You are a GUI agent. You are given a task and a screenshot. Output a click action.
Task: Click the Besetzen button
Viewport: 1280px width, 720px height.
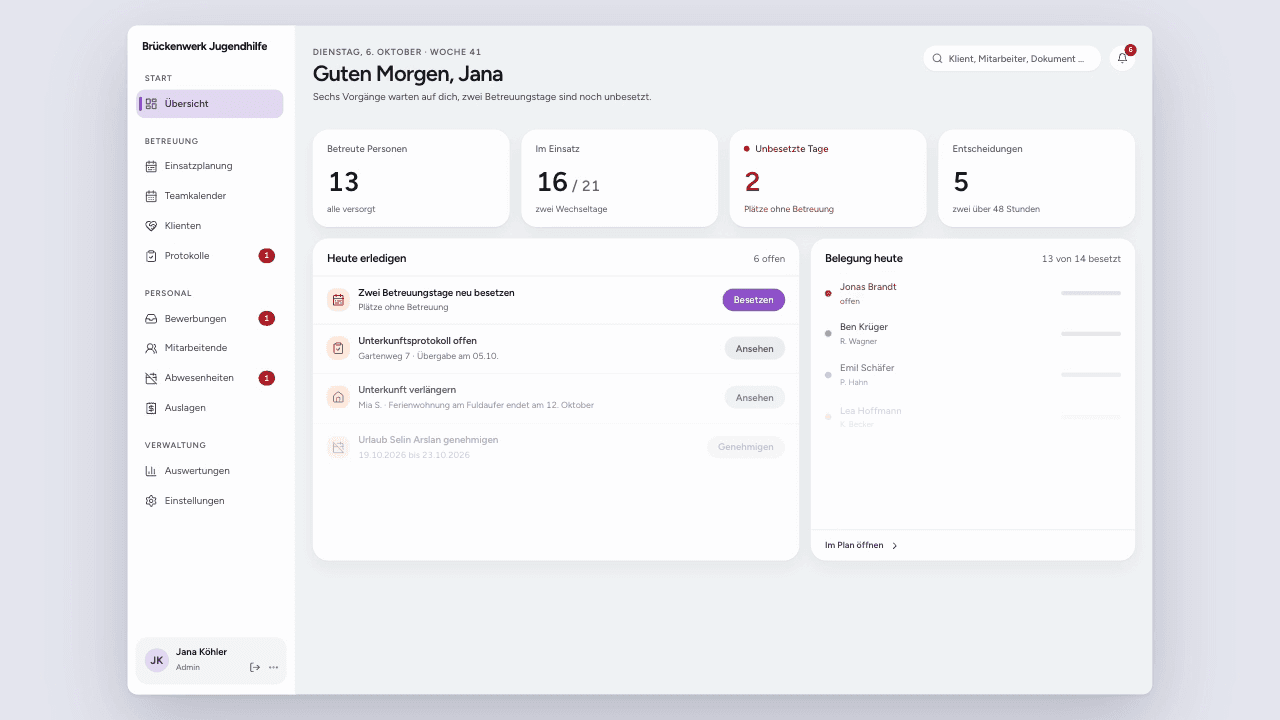tap(754, 300)
